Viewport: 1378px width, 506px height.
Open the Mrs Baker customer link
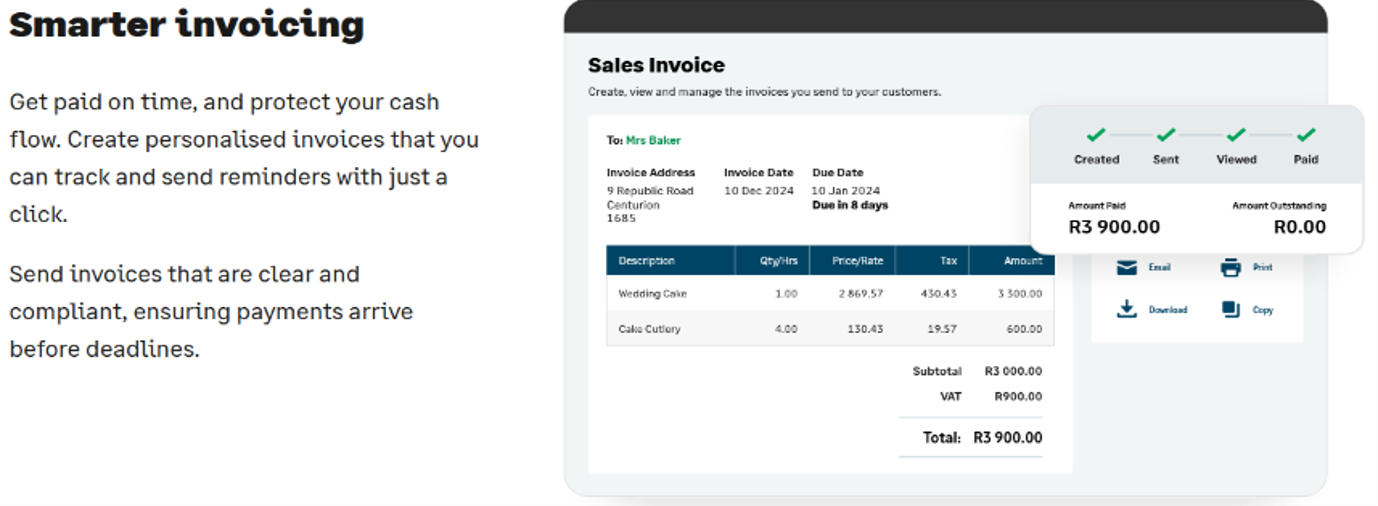[653, 141]
